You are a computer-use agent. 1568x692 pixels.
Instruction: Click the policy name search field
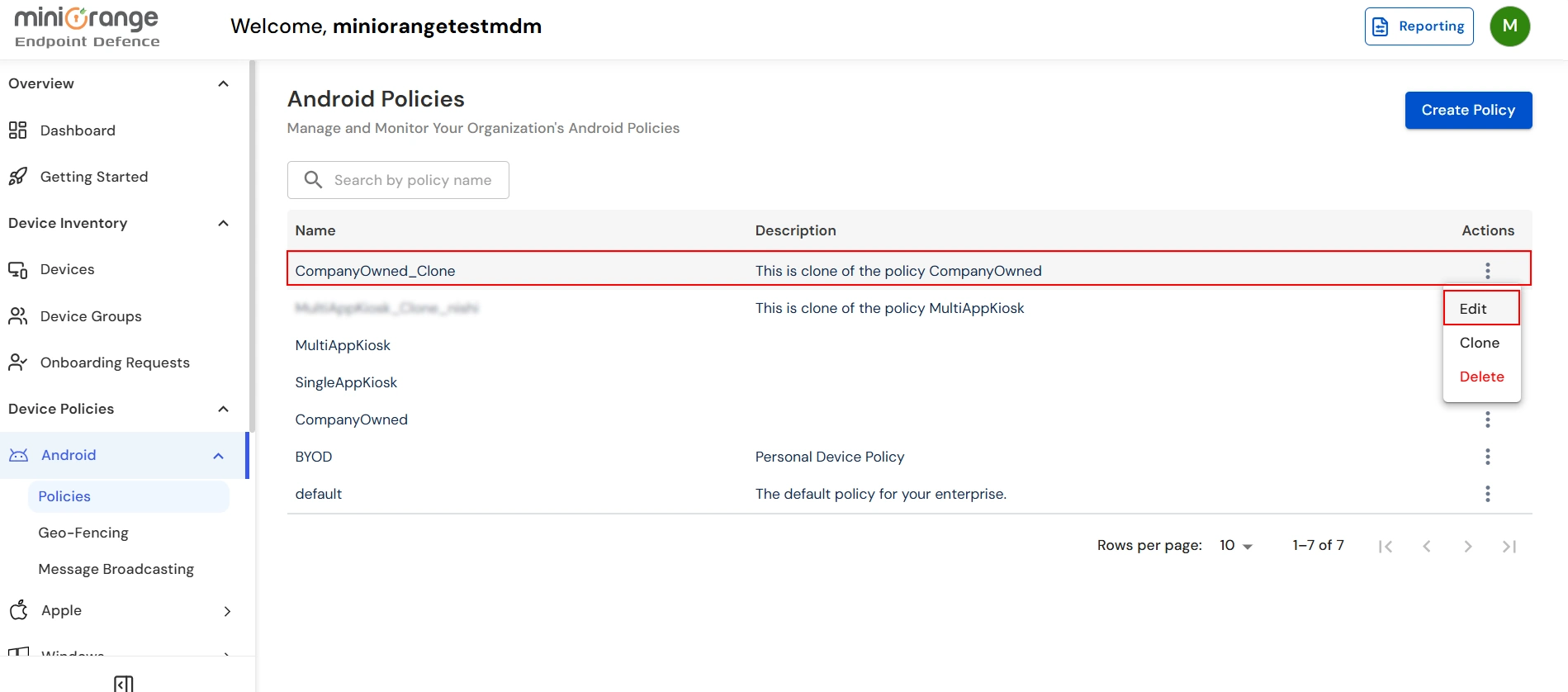tap(411, 179)
